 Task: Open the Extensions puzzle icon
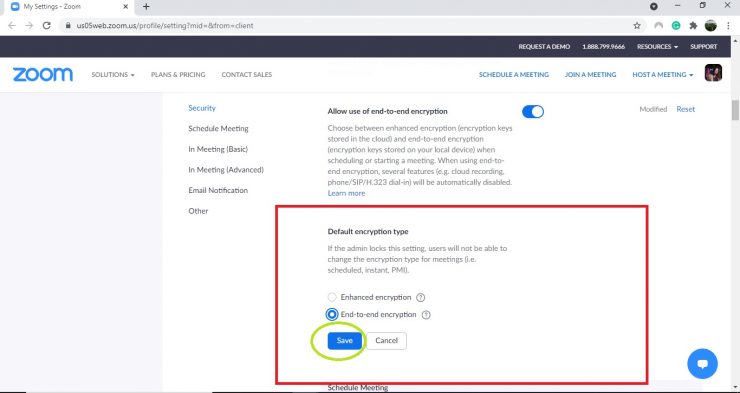[x=693, y=25]
